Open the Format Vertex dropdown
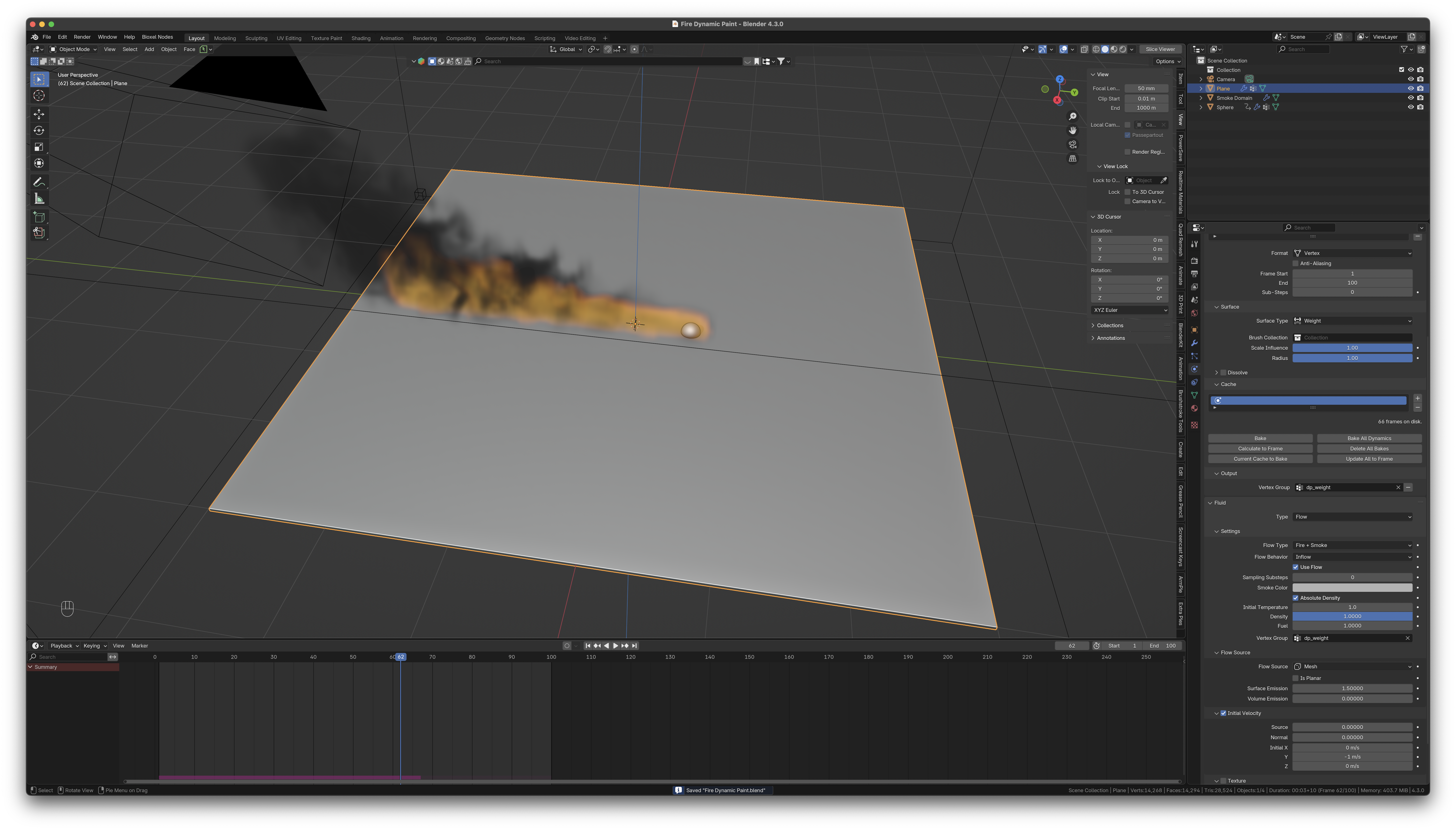Viewport: 1456px width, 830px height. coord(1352,253)
